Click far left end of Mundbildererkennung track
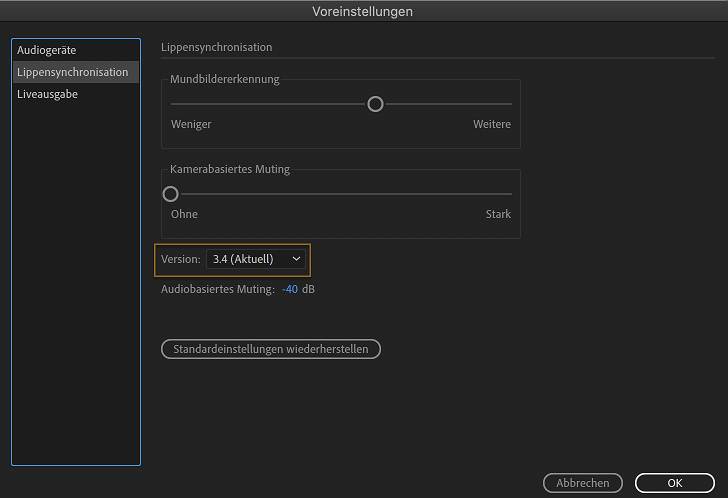Screen dimensions: 728x498 click(173, 104)
